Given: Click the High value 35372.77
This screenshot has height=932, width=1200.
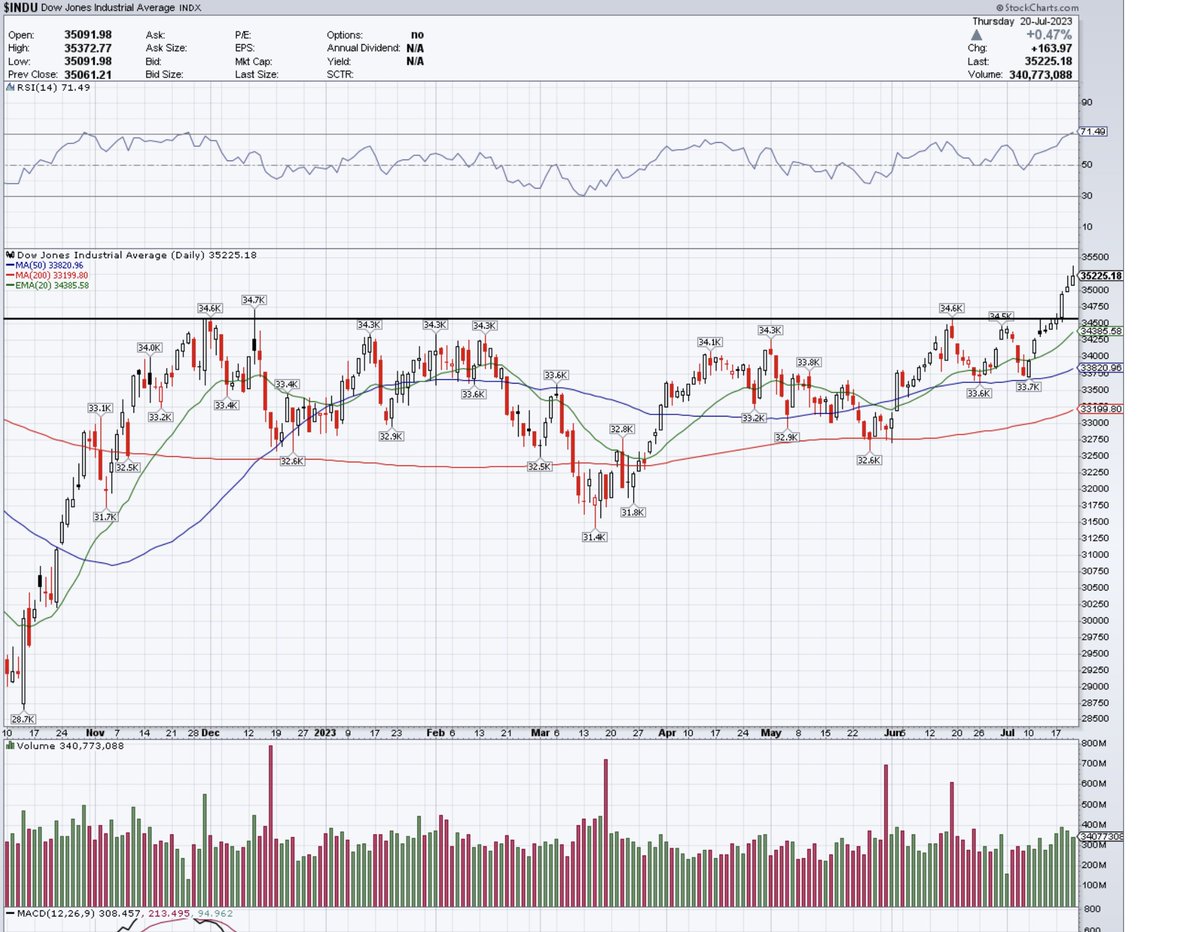Looking at the screenshot, I should tap(87, 47).
